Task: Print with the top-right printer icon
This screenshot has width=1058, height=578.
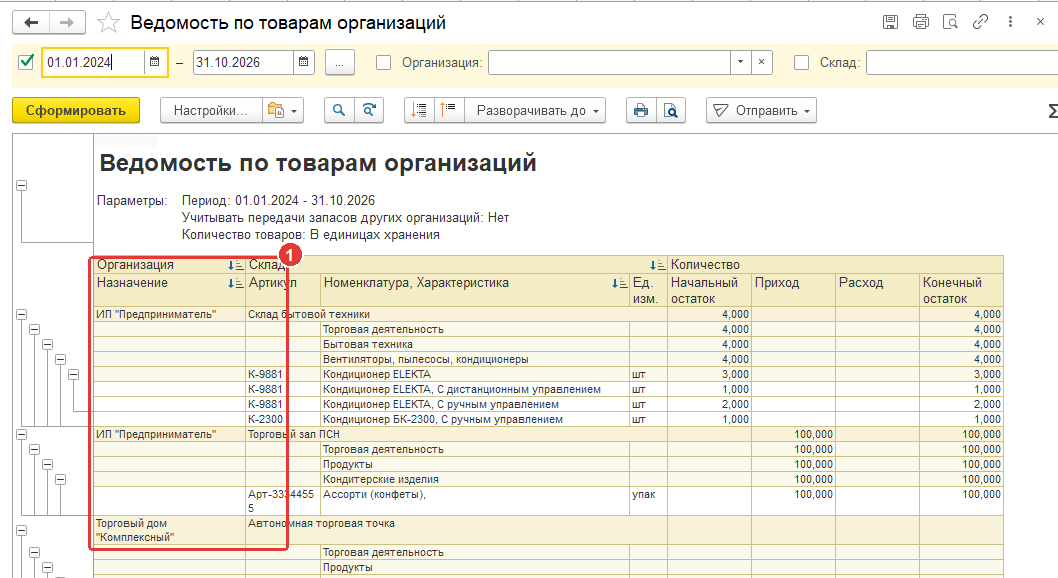Action: click(920, 22)
